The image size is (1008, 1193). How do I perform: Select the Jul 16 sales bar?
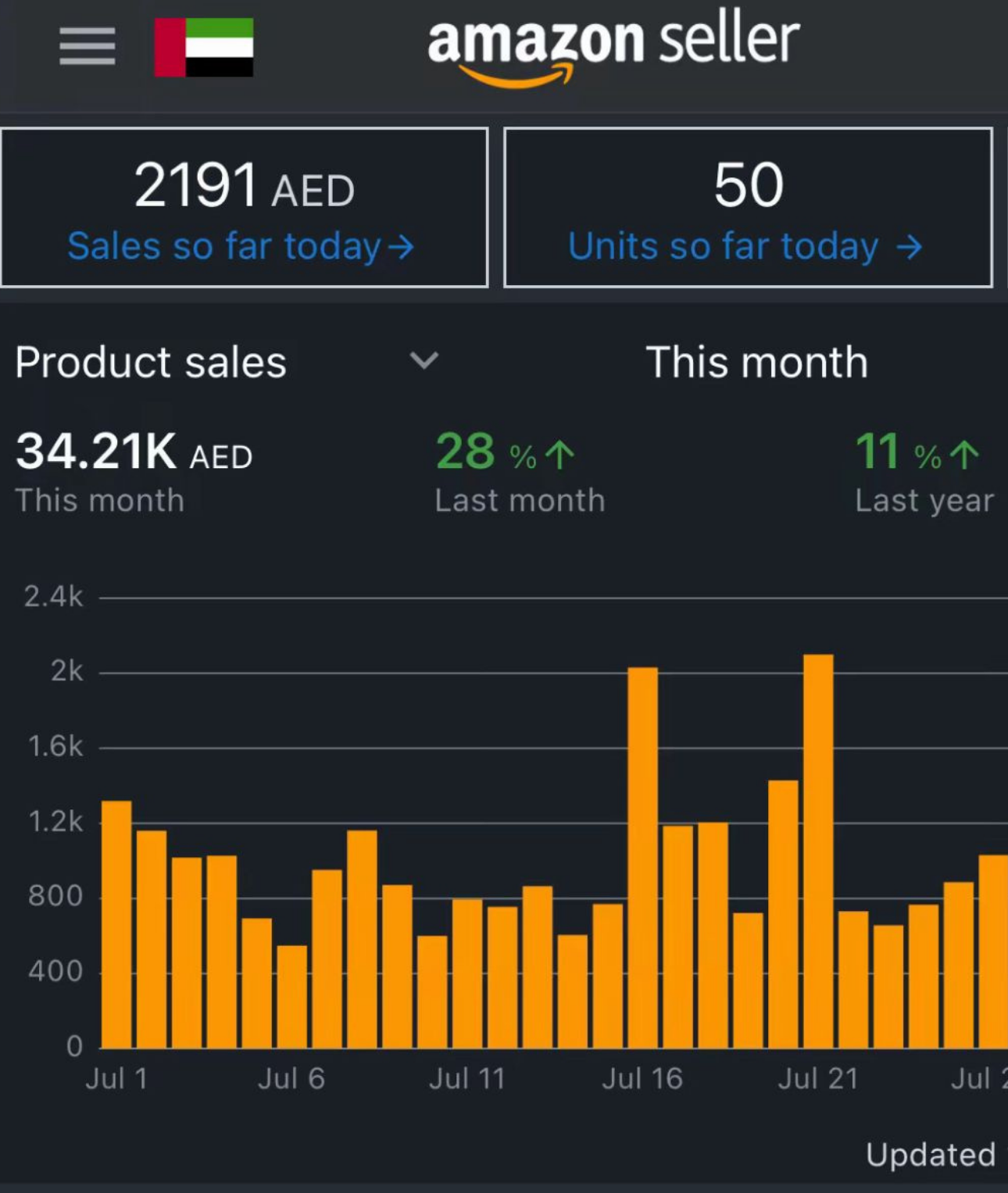[x=643, y=858]
